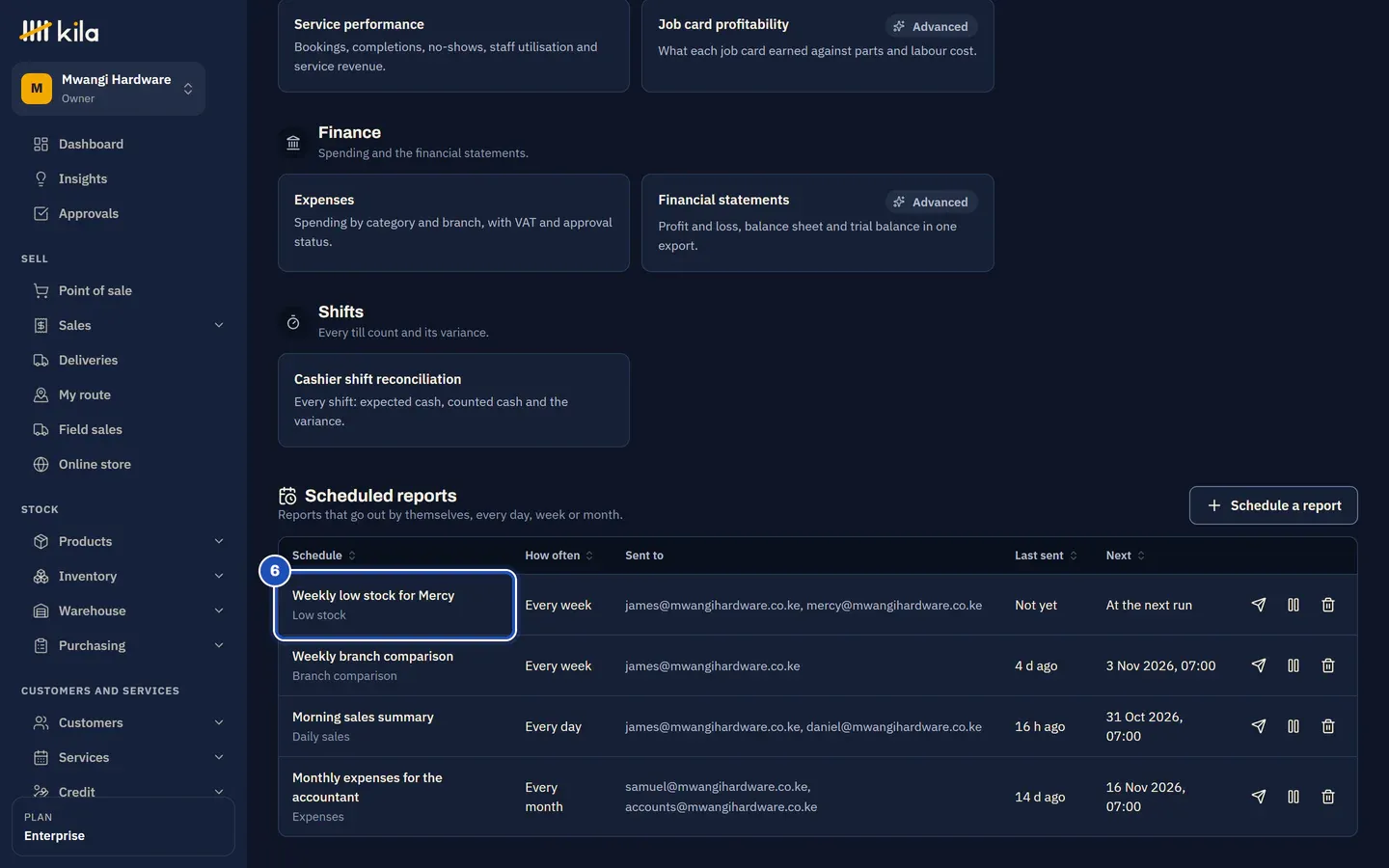1389x868 pixels.
Task: Pause the Weekly low stock for Mercy schedule
Action: pos(1294,605)
